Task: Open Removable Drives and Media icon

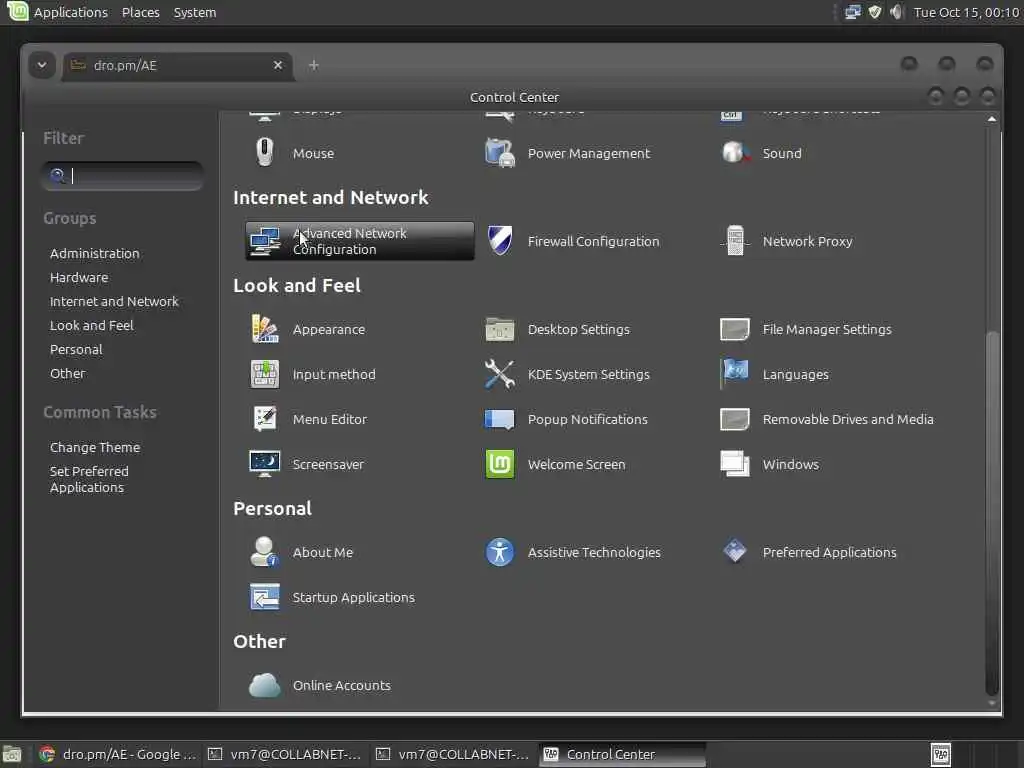Action: (735, 419)
